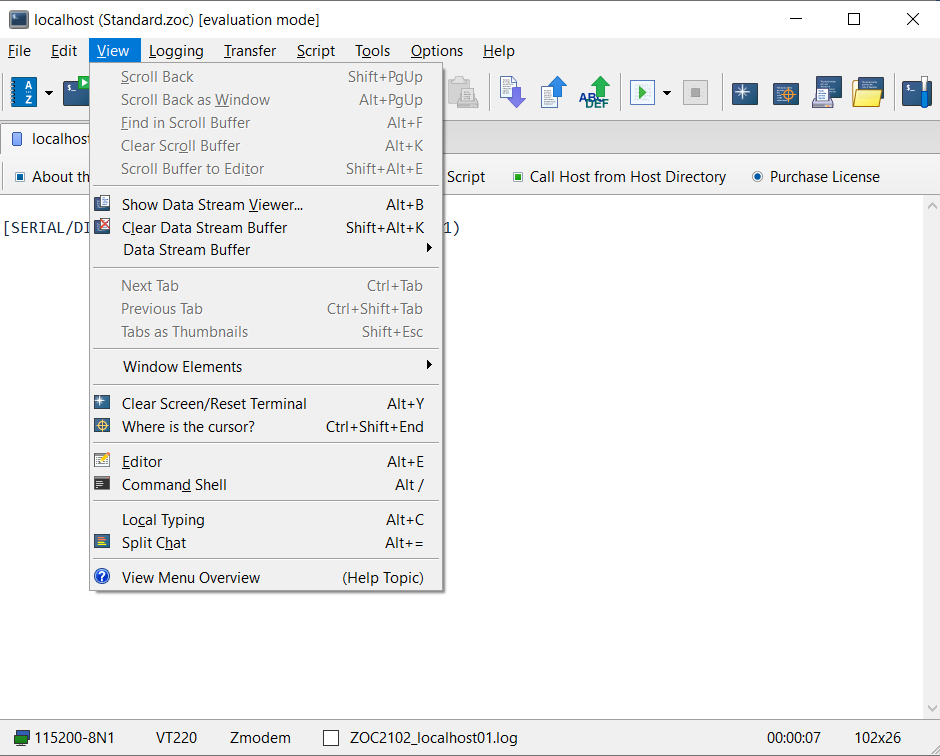This screenshot has height=756, width=940.
Task: Click the Print Screen toolbar icon
Action: [x=827, y=92]
